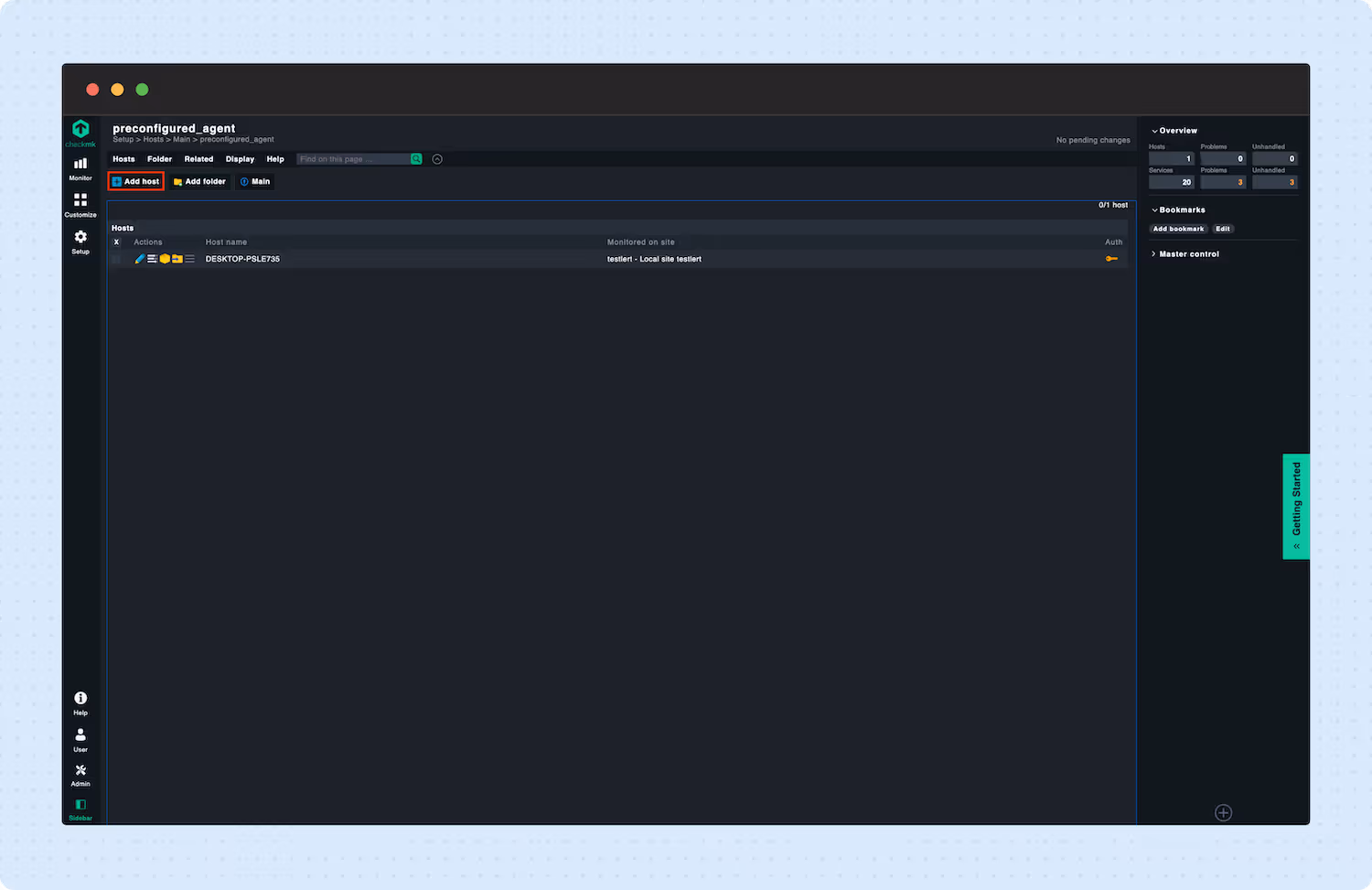Open the Customize panel icon
Image resolution: width=1372 pixels, height=890 pixels.
point(80,203)
